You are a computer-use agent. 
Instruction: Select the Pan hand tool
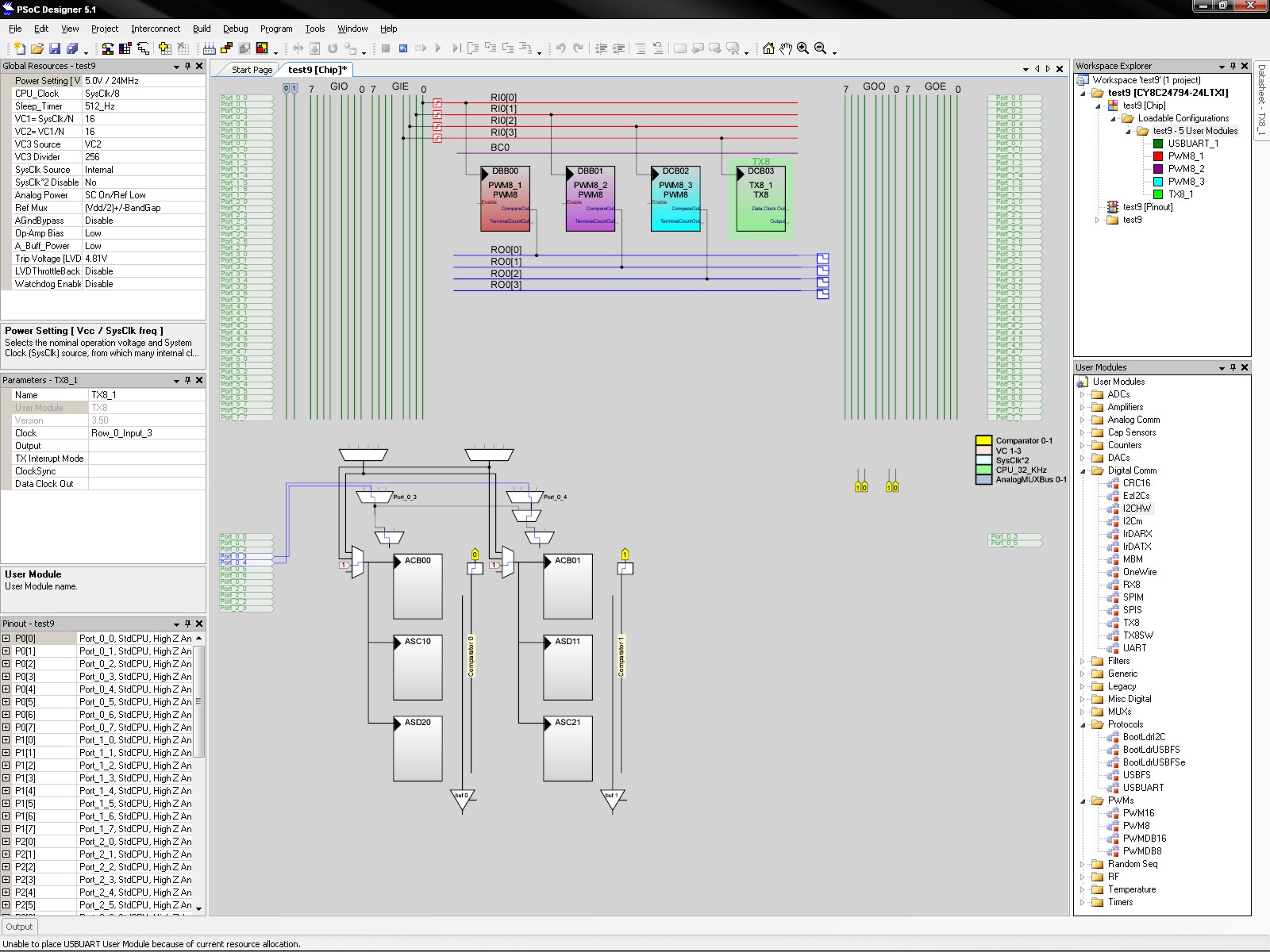coord(786,48)
